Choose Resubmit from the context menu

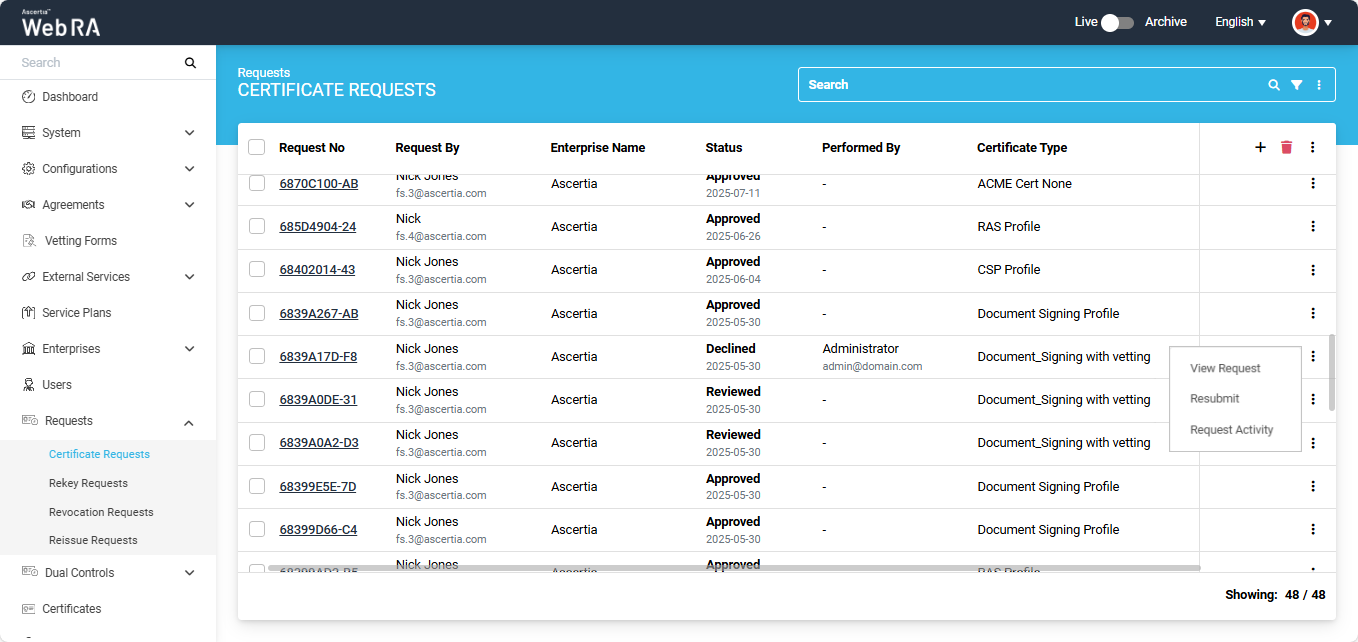click(1214, 399)
